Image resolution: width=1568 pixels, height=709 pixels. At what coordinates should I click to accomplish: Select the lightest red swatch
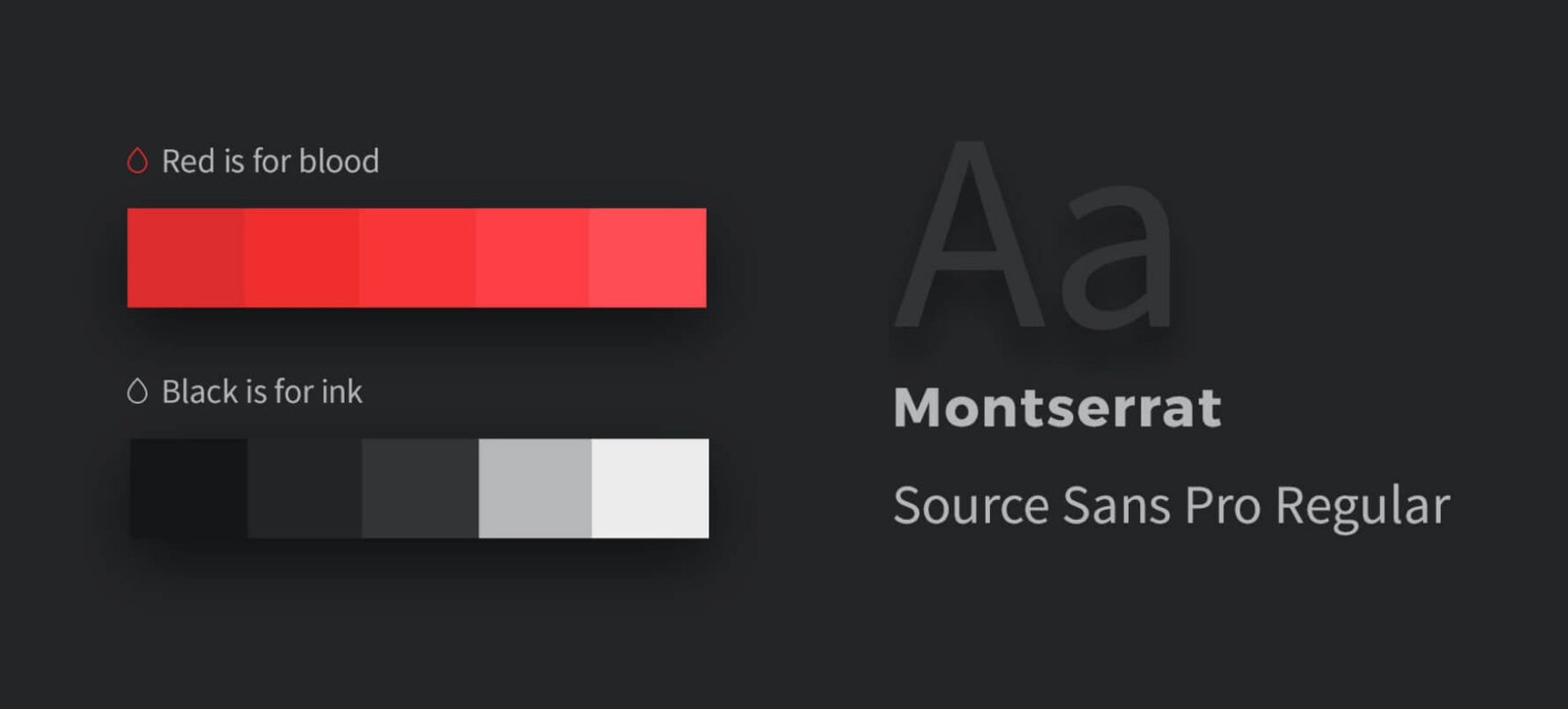point(648,258)
